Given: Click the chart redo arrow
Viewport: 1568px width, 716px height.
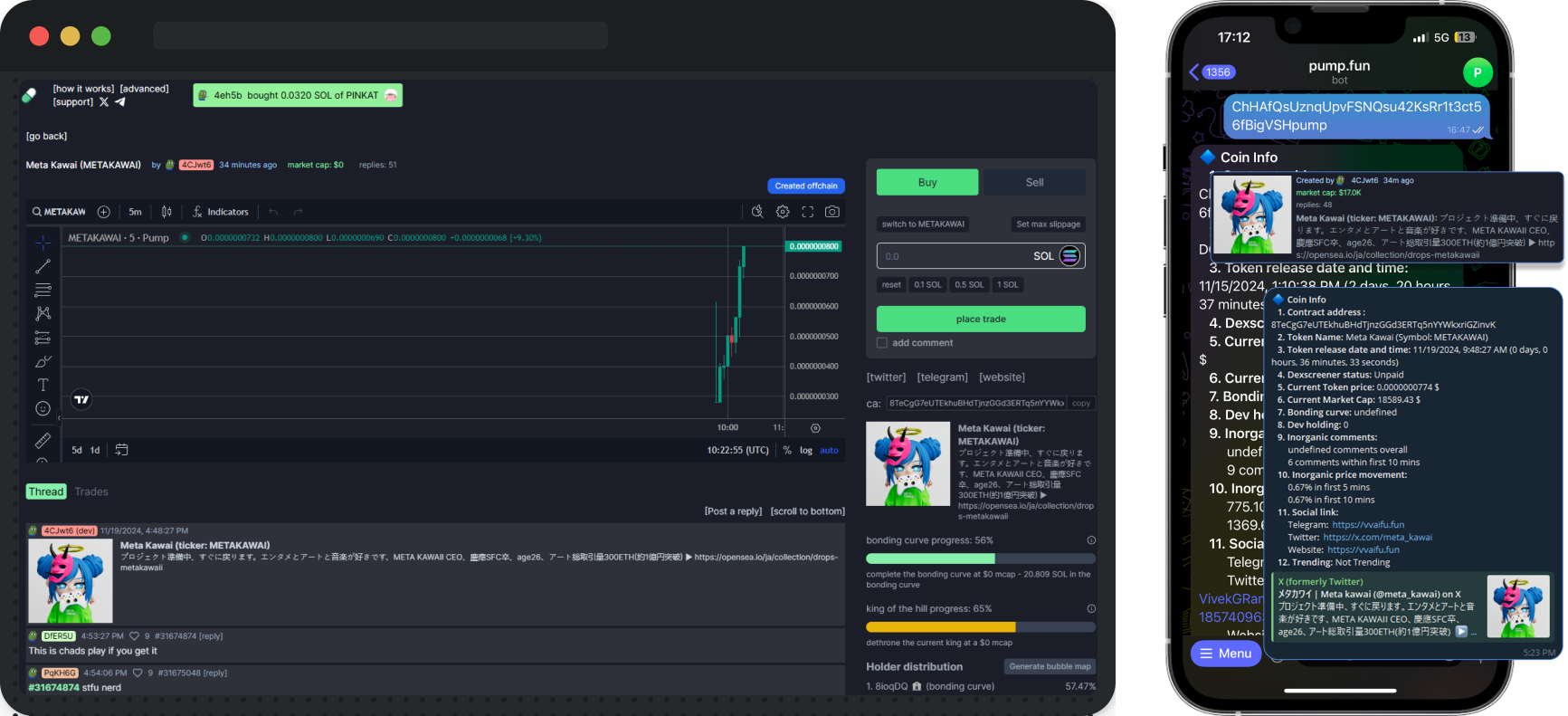Looking at the screenshot, I should point(298,212).
